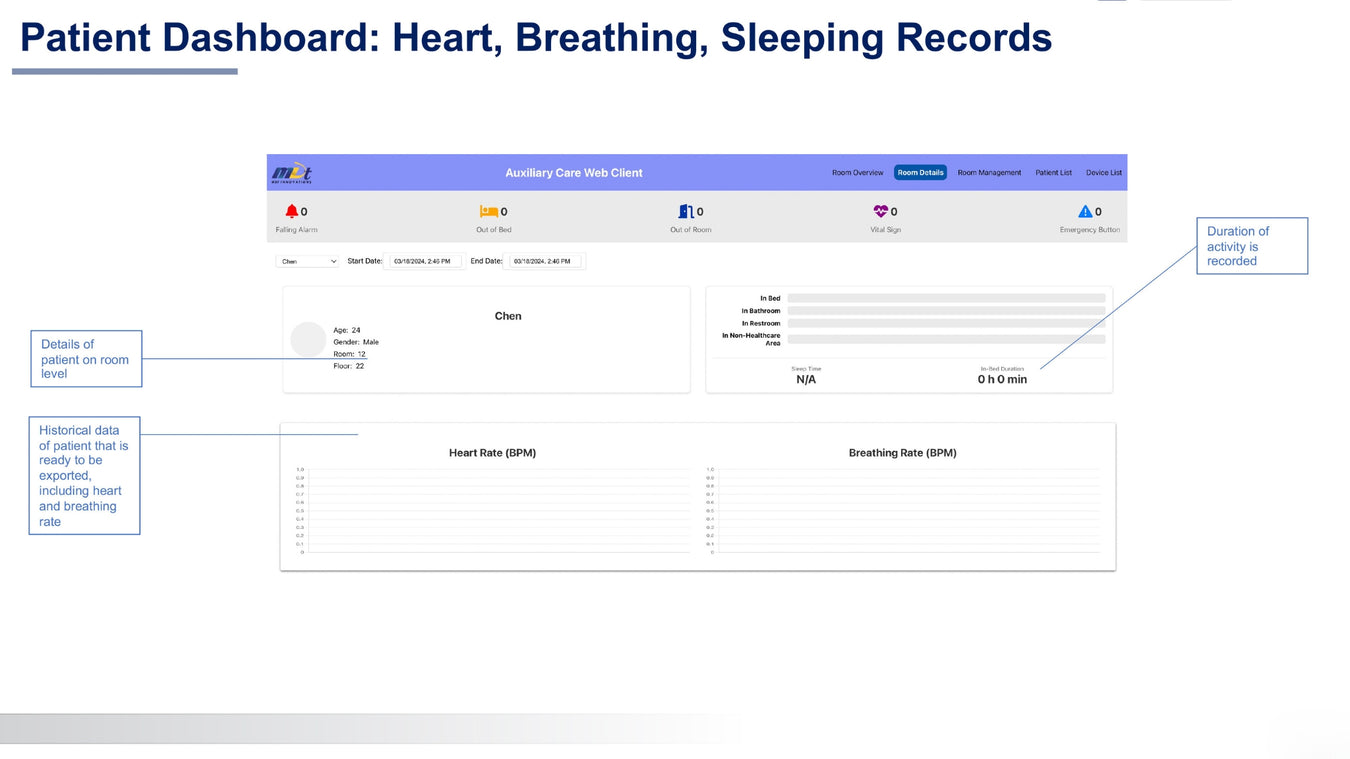Click the Out of Bed icon
The image size is (1350, 759).
(488, 211)
